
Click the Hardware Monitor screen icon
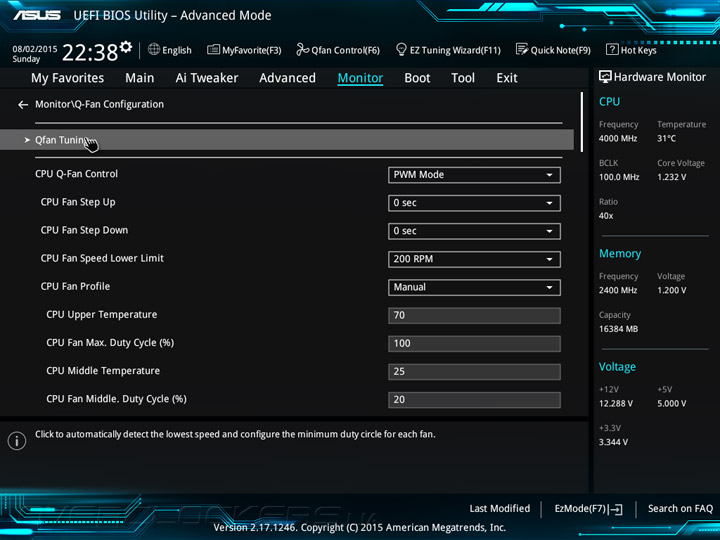click(605, 77)
